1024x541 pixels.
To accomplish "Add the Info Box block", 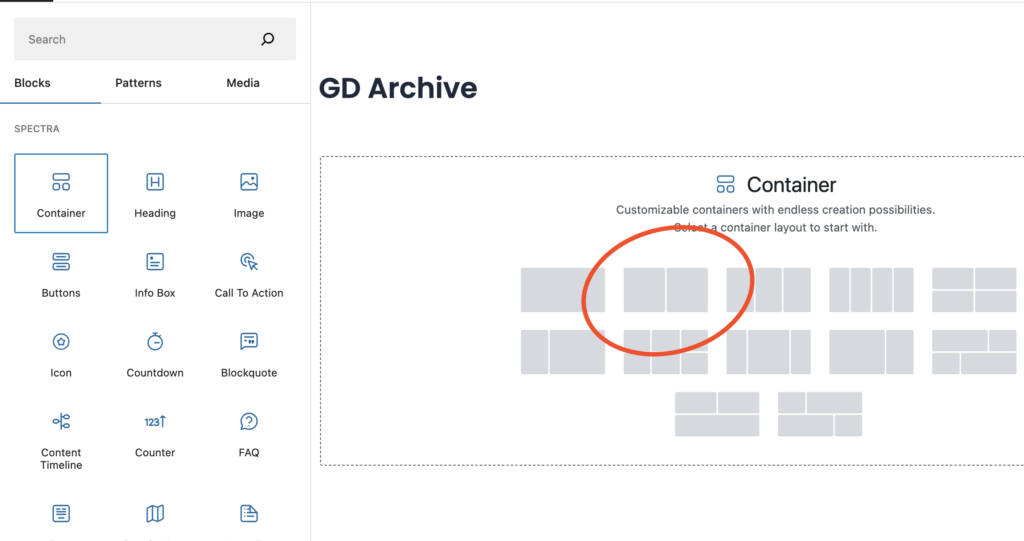I will tap(155, 272).
